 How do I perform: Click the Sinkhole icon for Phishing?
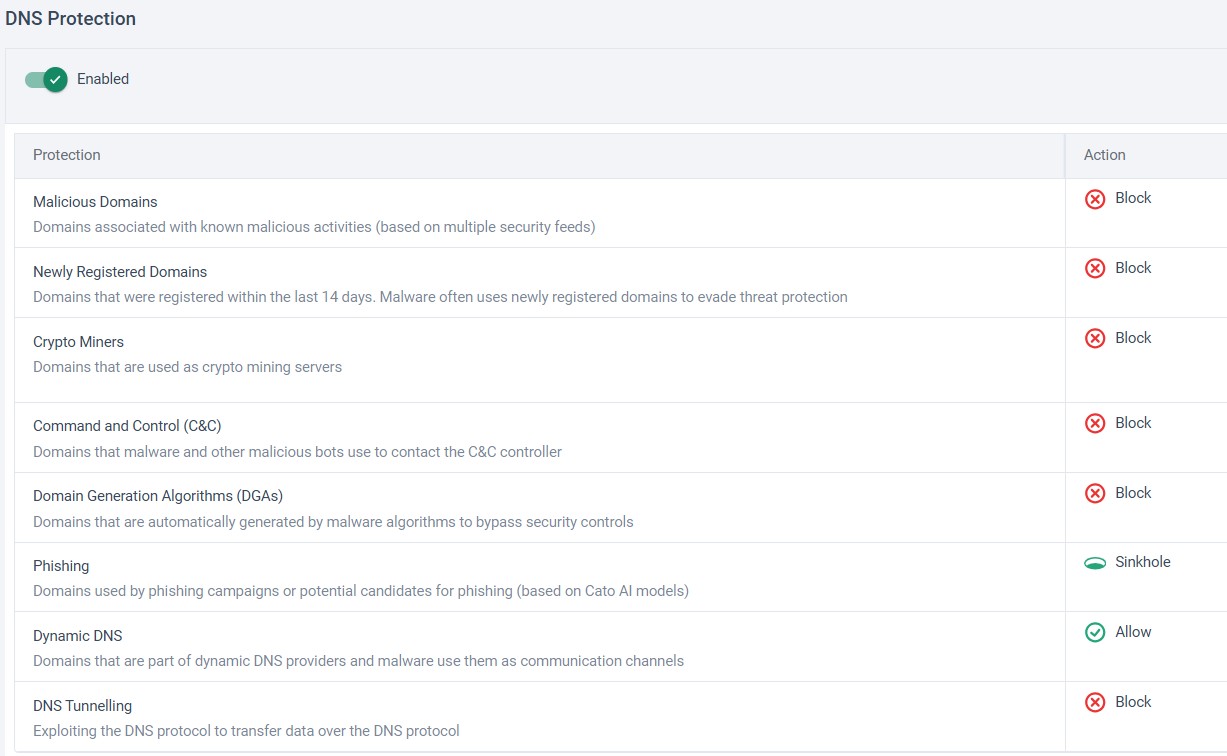click(x=1095, y=563)
